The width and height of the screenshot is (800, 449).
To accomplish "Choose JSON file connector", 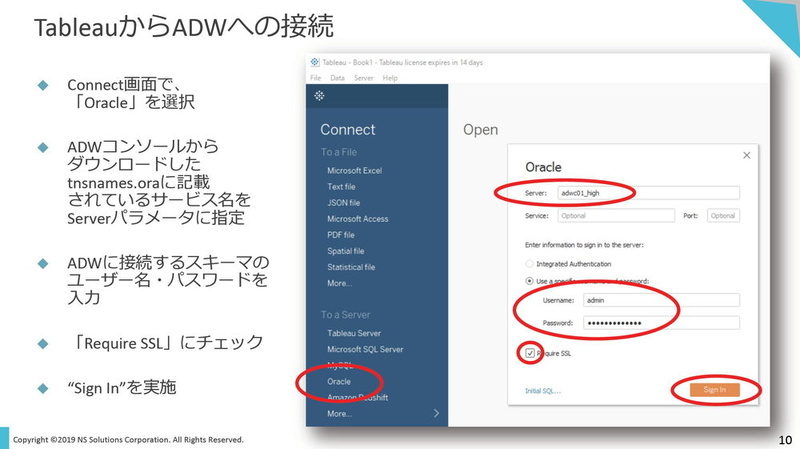I will pyautogui.click(x=343, y=203).
